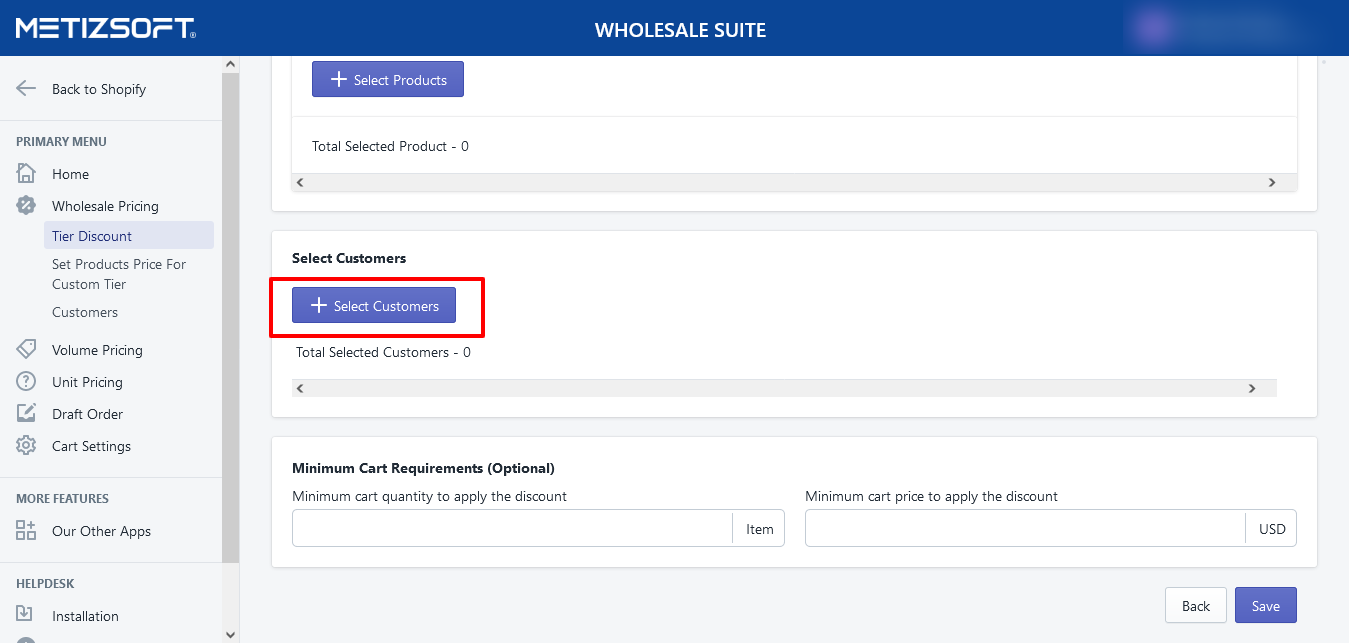Click the Unit Pricing question mark icon

(26, 382)
